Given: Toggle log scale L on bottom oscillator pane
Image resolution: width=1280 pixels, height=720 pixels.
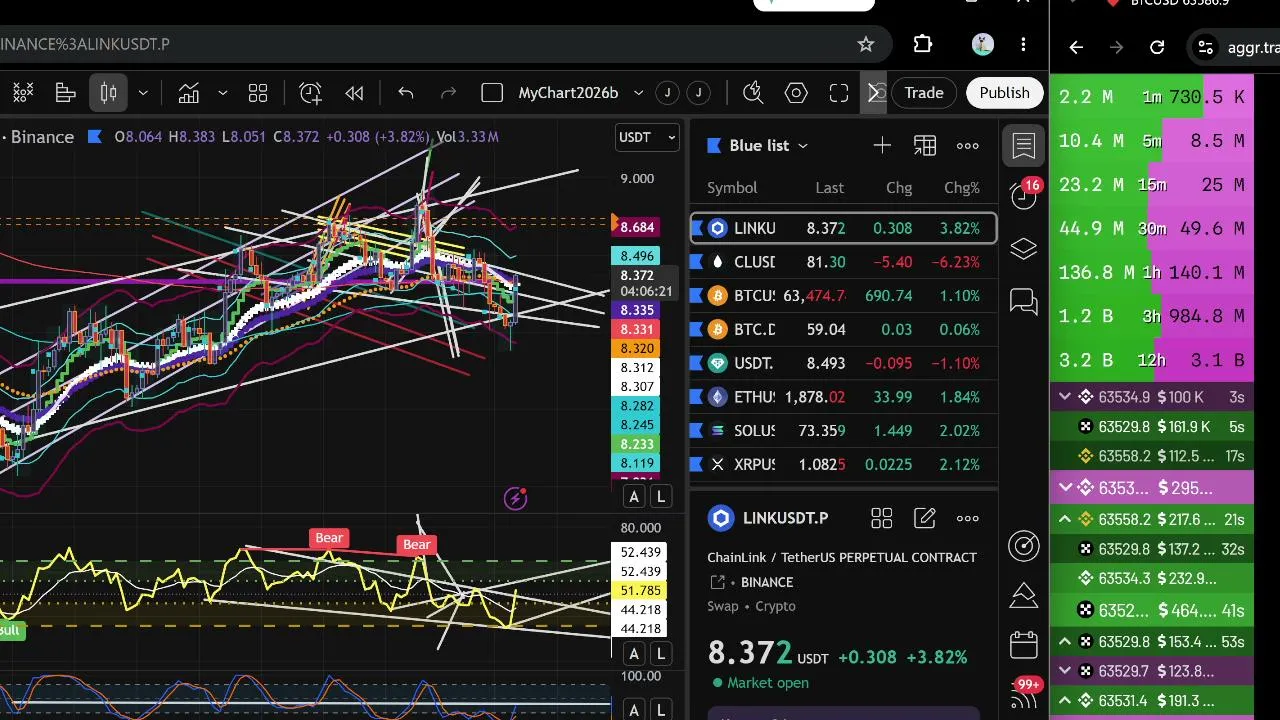Looking at the screenshot, I should click(661, 711).
